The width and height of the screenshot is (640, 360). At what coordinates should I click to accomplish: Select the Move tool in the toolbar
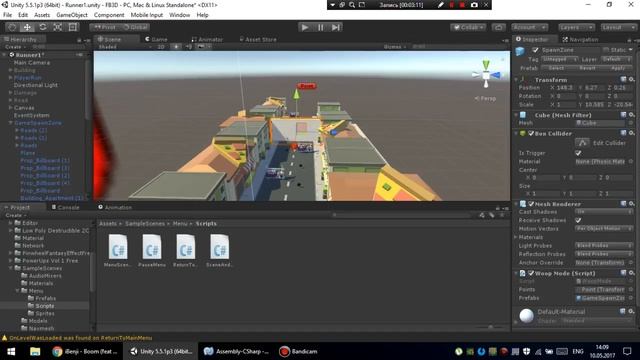(27, 27)
